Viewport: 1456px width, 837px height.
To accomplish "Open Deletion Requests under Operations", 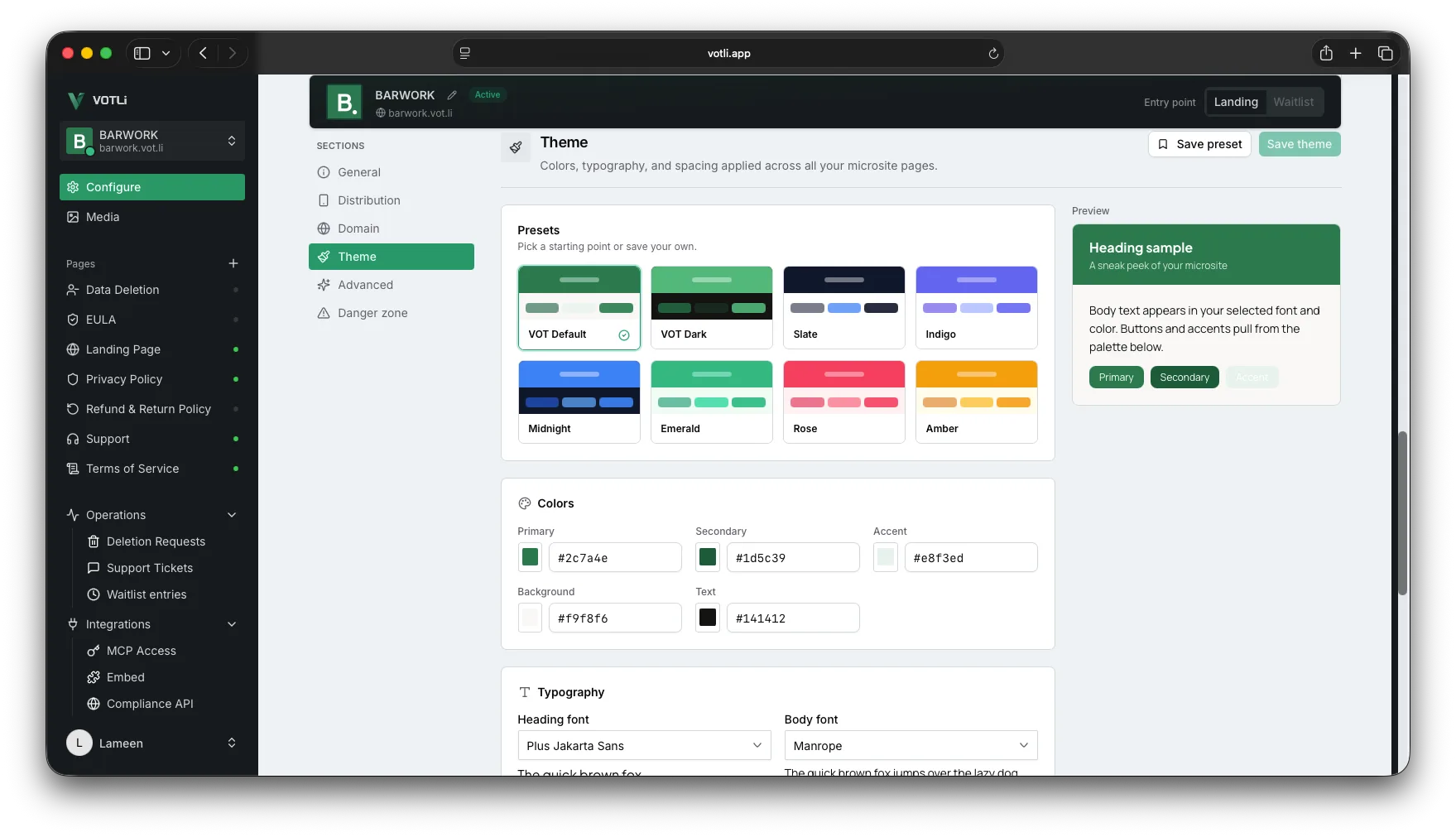I will (161, 541).
